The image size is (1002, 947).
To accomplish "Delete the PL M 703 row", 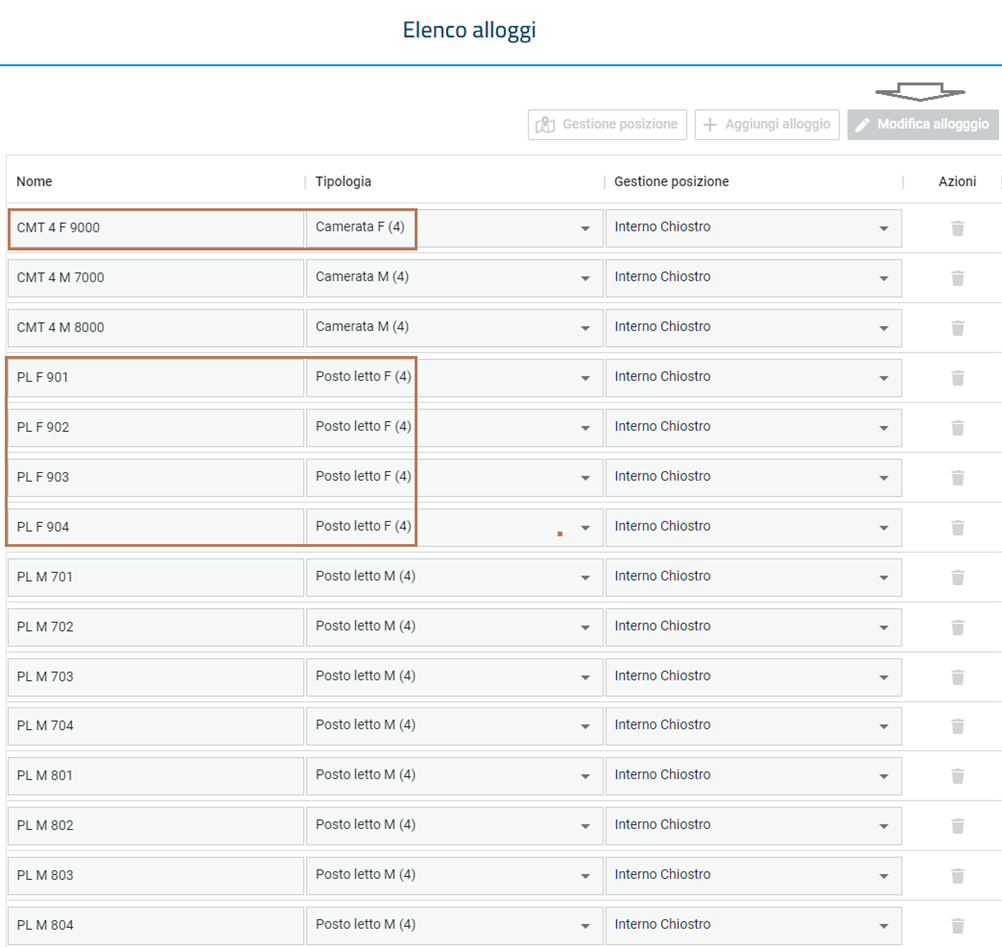I will pyautogui.click(x=957, y=677).
